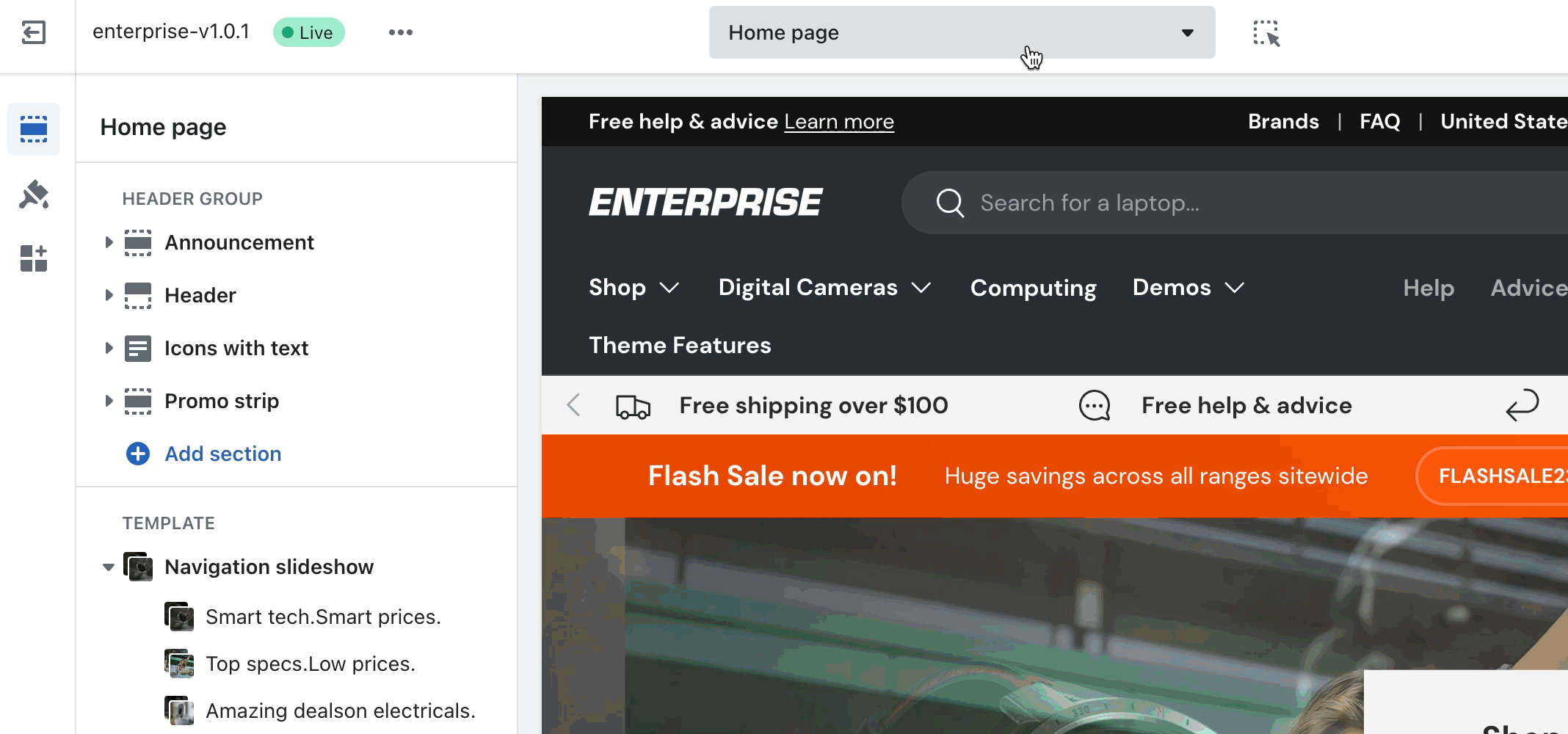Click the chat bubble help icon

[x=1095, y=405]
